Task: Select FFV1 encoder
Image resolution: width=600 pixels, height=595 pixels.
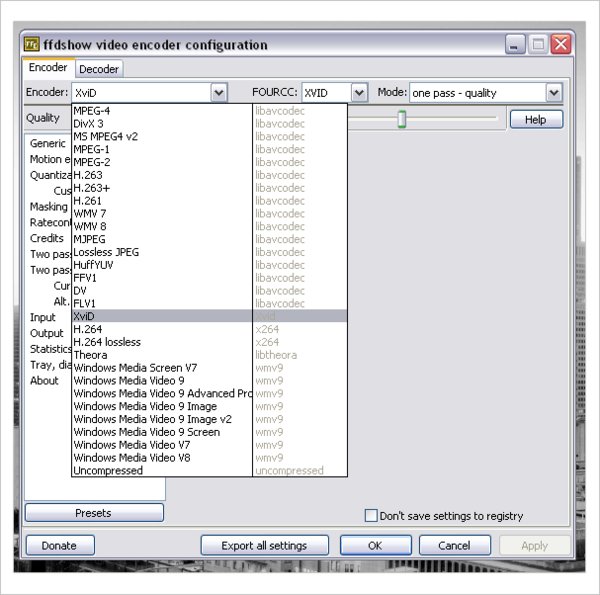Action: (x=209, y=278)
